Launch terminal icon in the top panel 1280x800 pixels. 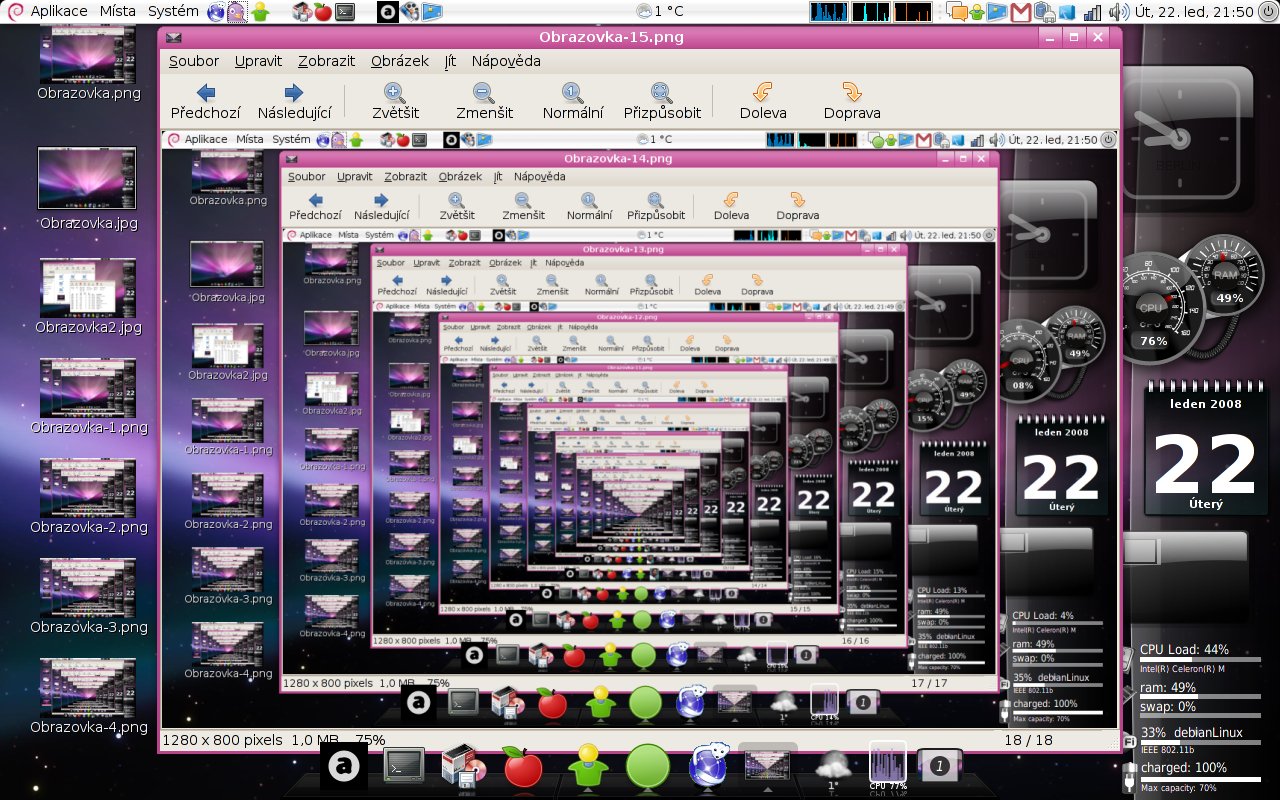344,12
